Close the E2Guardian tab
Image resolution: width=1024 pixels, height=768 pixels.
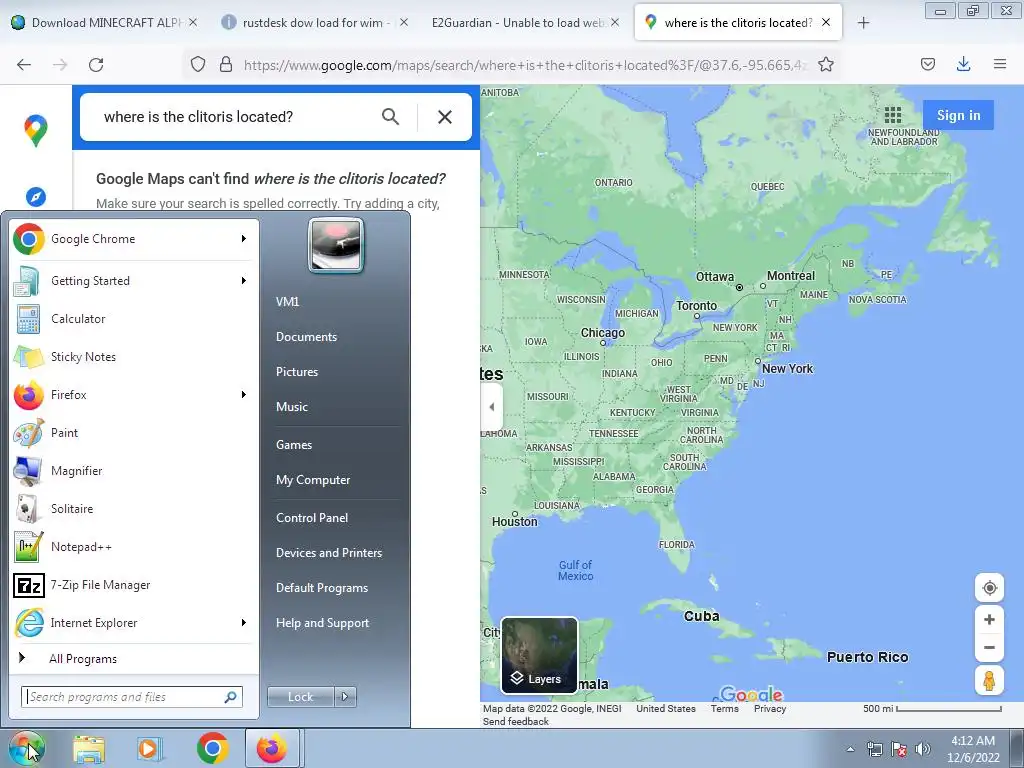(615, 22)
